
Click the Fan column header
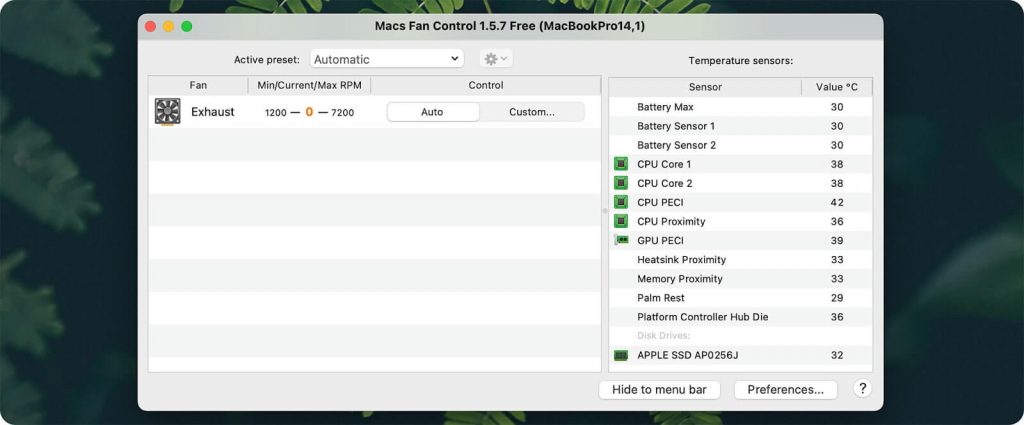(x=198, y=86)
